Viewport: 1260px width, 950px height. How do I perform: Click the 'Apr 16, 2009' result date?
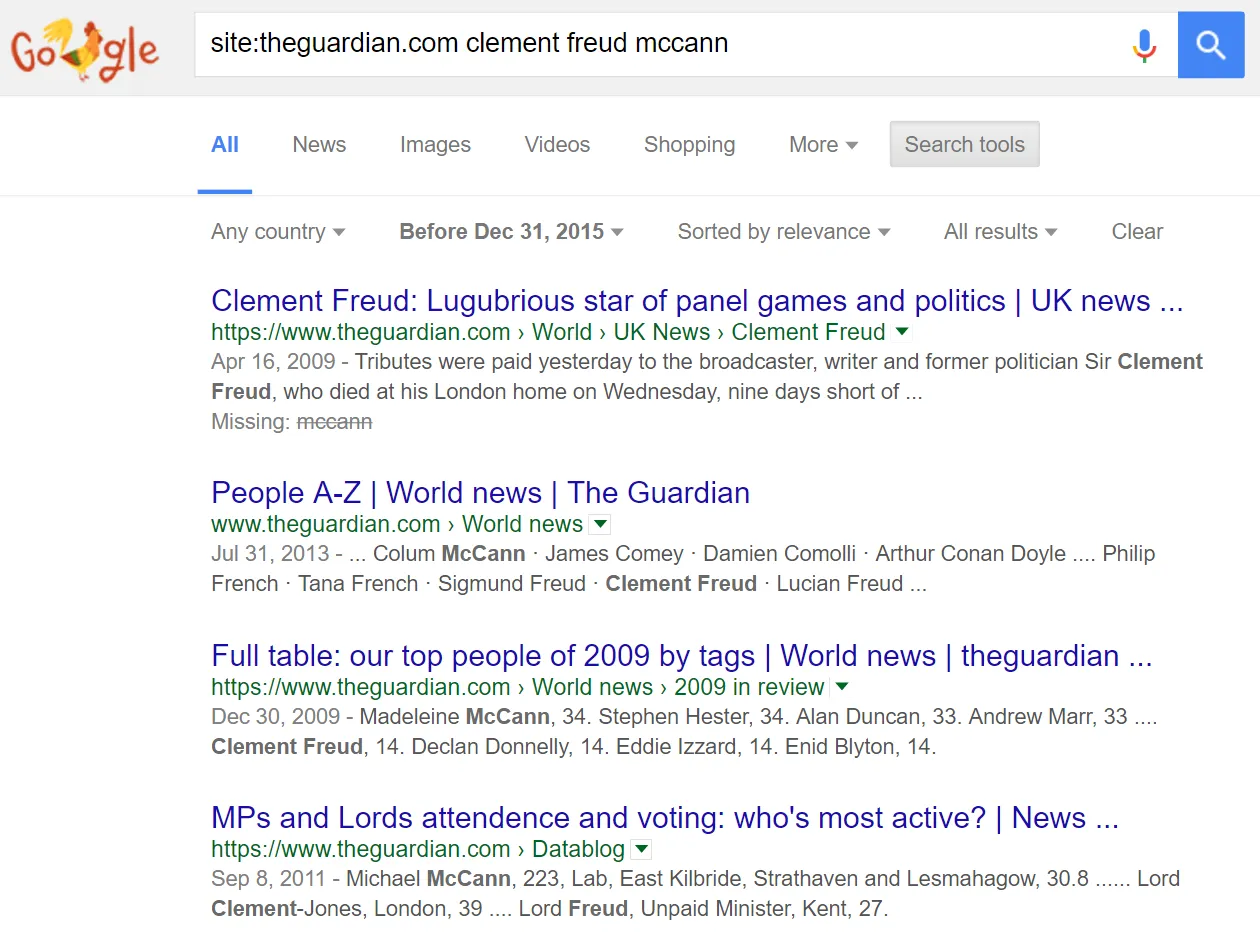click(x=273, y=362)
